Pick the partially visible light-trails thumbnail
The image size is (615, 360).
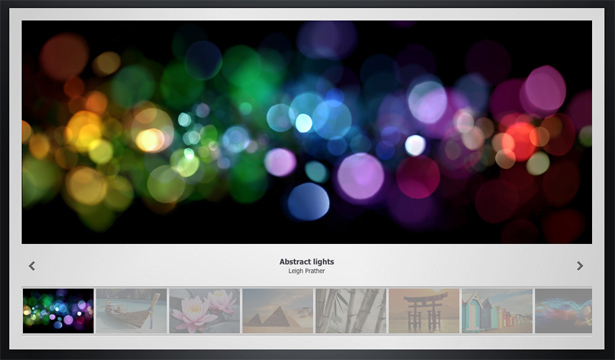(x=564, y=311)
